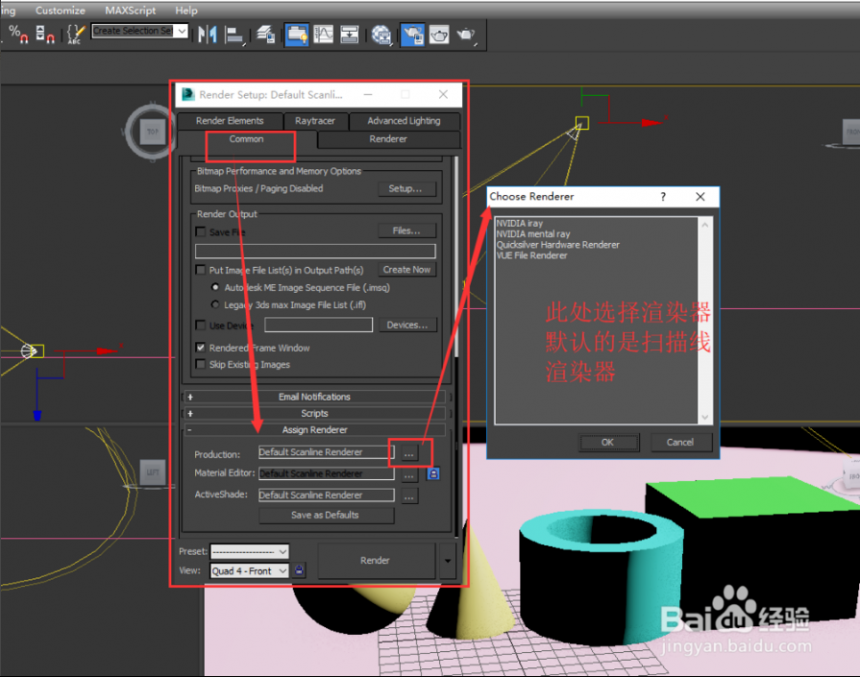Click Cancel in Choose Renderer
Viewport: 860px width, 677px height.
coord(681,442)
